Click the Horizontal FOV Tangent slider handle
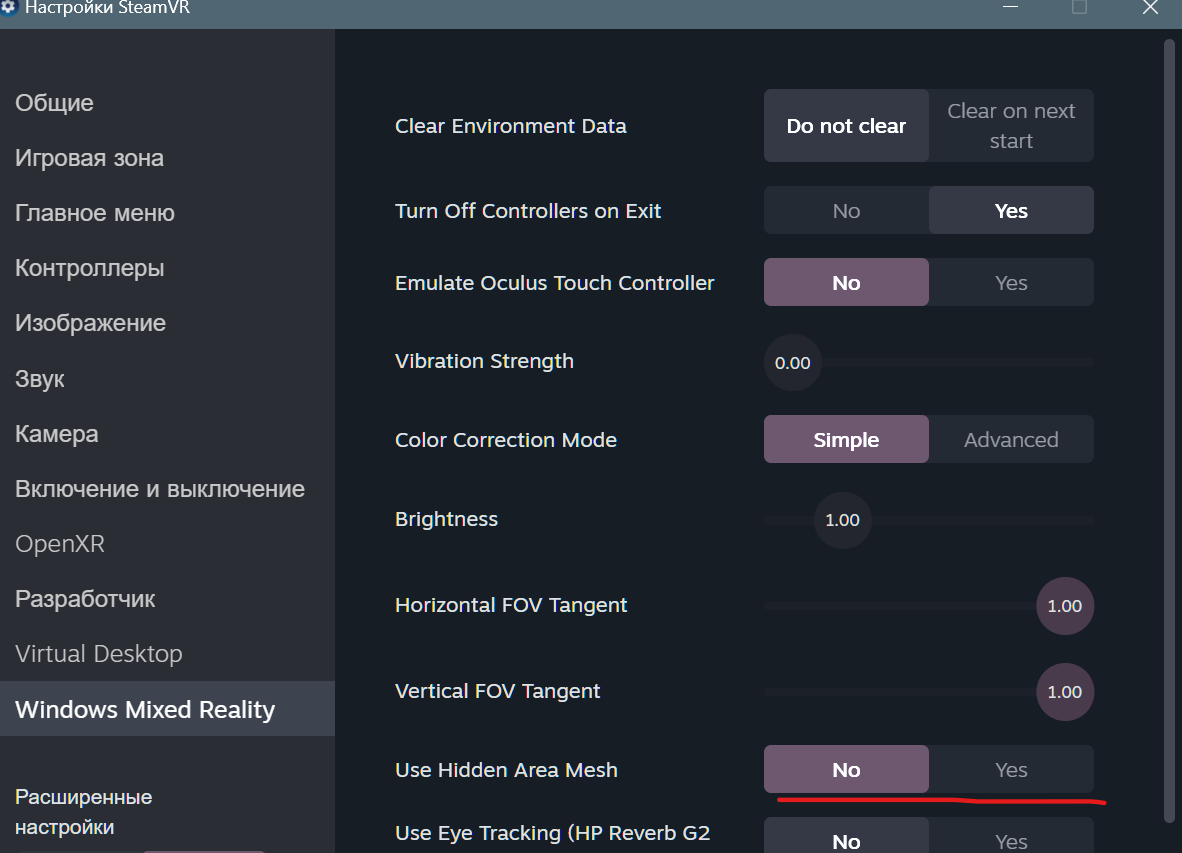The image size is (1182, 853). pos(1064,606)
